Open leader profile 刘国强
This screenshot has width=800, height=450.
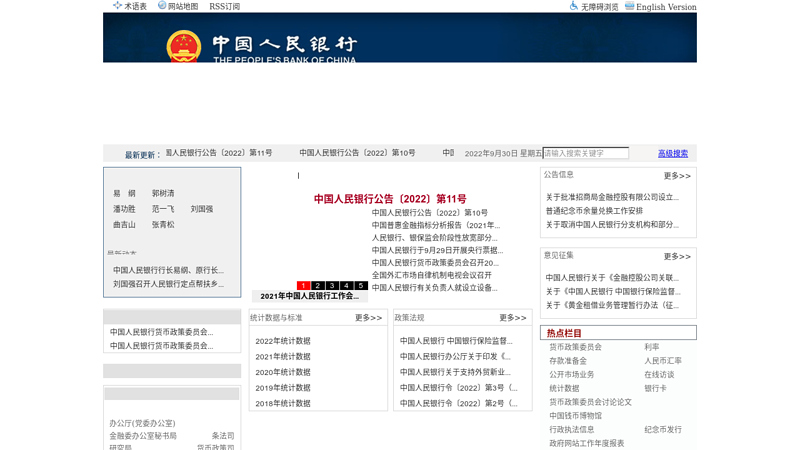coord(202,209)
